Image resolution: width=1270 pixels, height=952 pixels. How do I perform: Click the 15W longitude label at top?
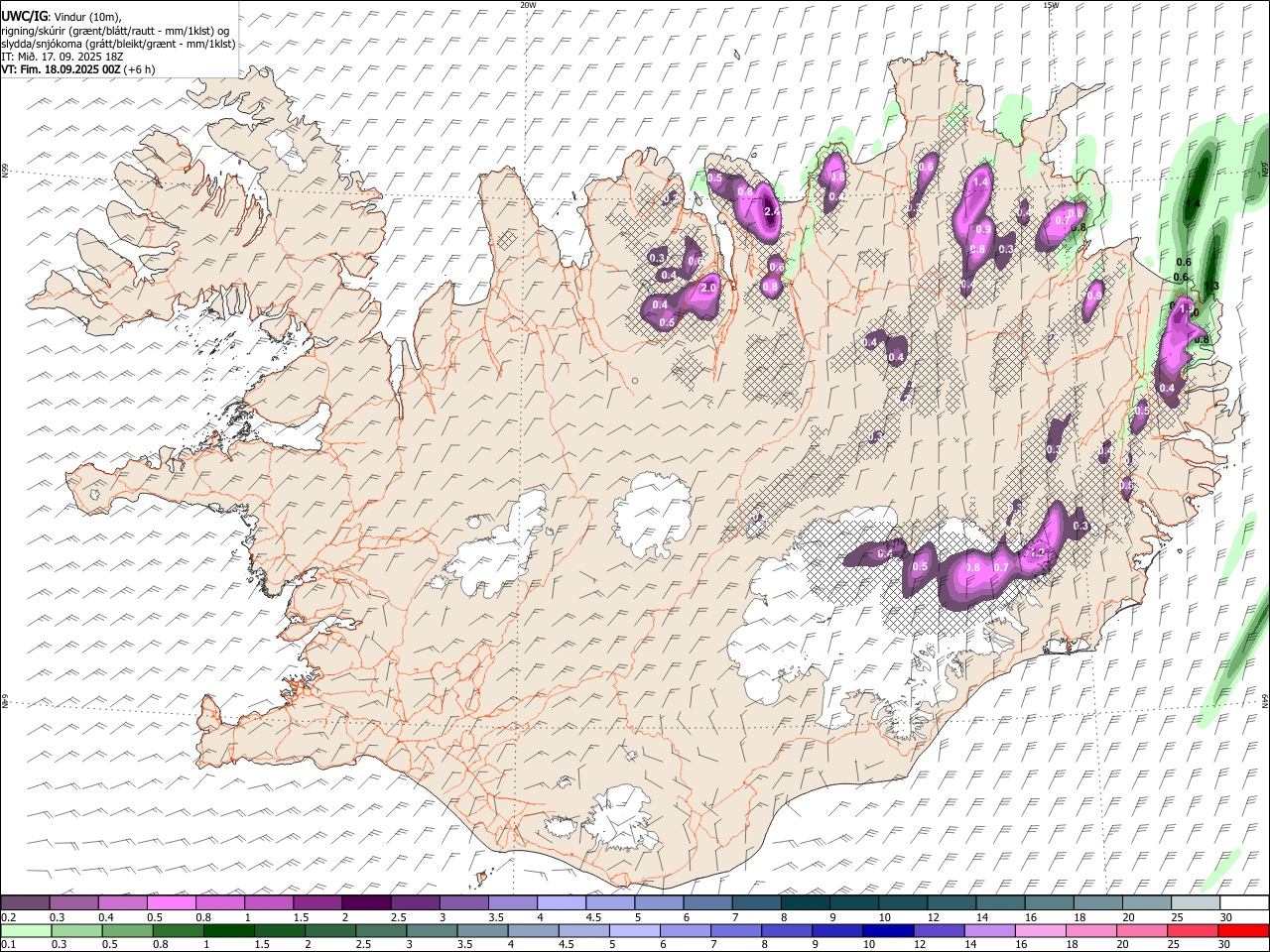[x=1050, y=5]
